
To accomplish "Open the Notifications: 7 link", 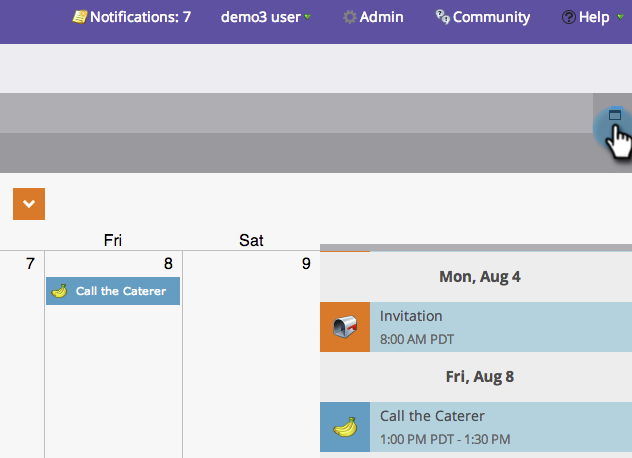I will 140,17.
